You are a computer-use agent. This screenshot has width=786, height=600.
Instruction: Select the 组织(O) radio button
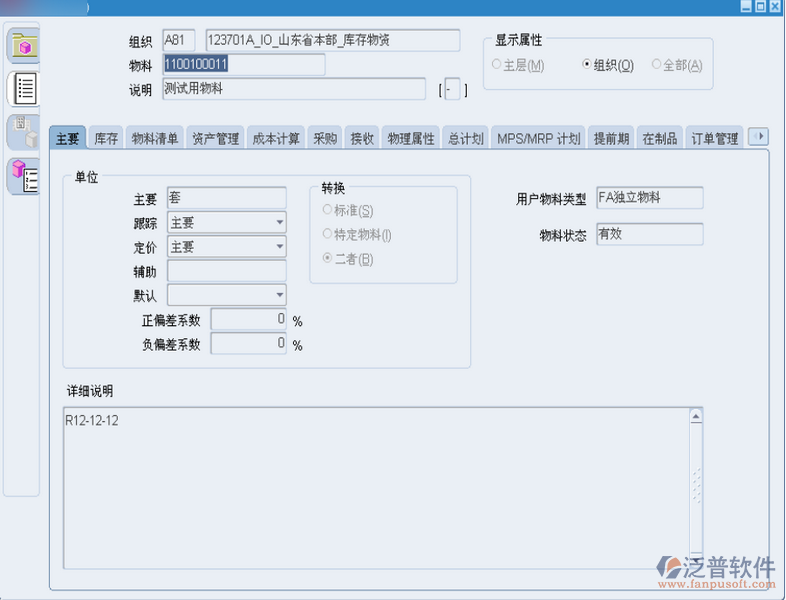pyautogui.click(x=587, y=65)
